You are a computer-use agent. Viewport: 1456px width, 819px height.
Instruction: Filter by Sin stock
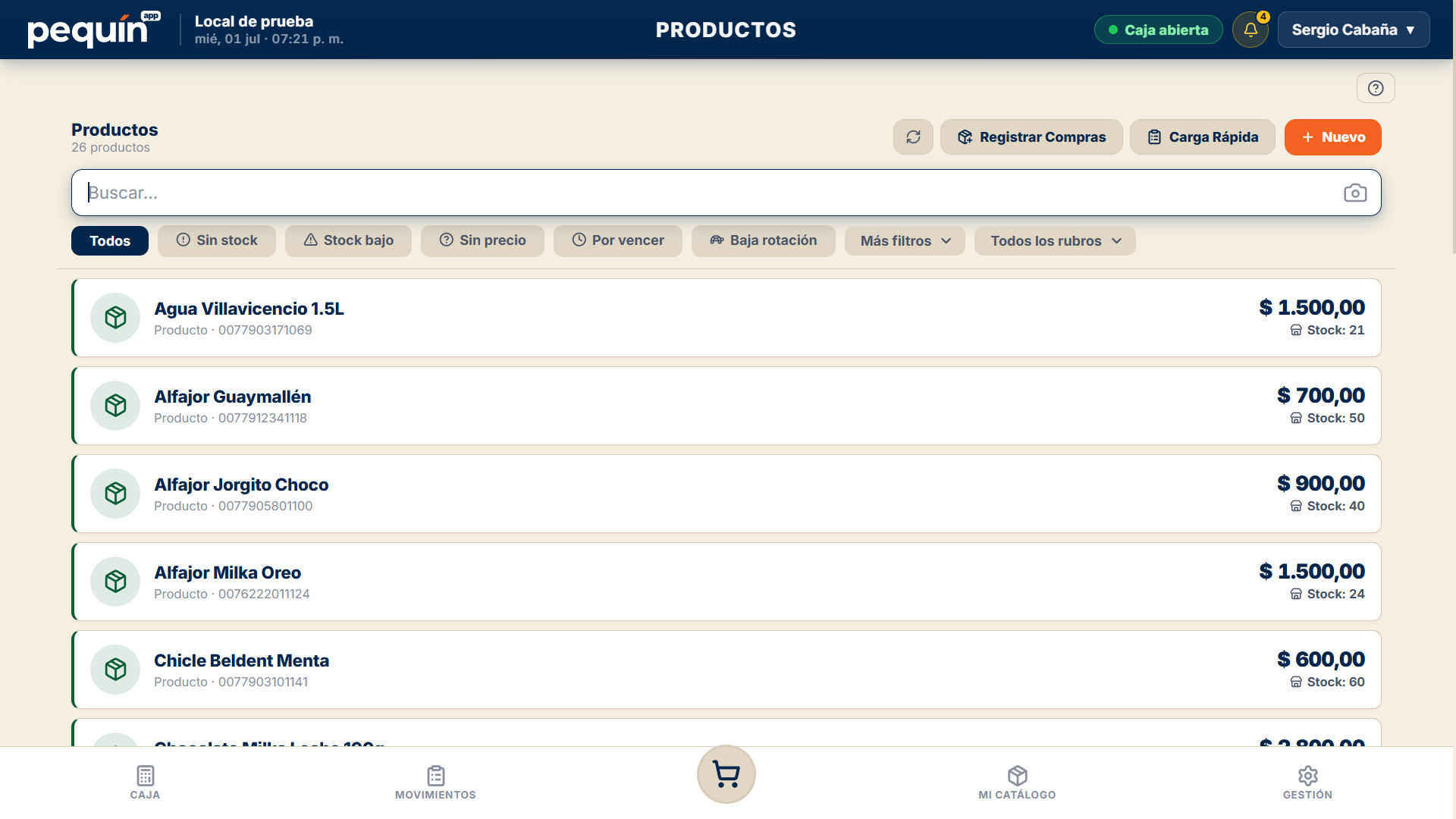217,241
